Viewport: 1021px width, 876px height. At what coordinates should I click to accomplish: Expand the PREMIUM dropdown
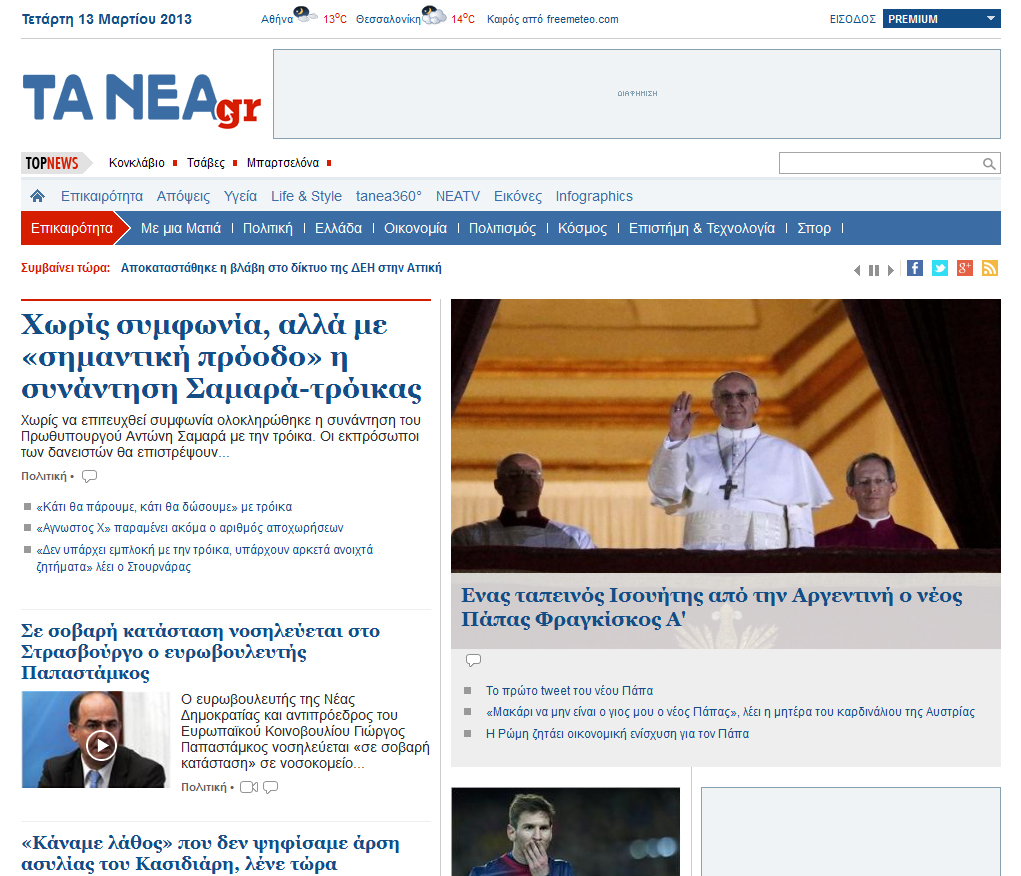(x=990, y=19)
